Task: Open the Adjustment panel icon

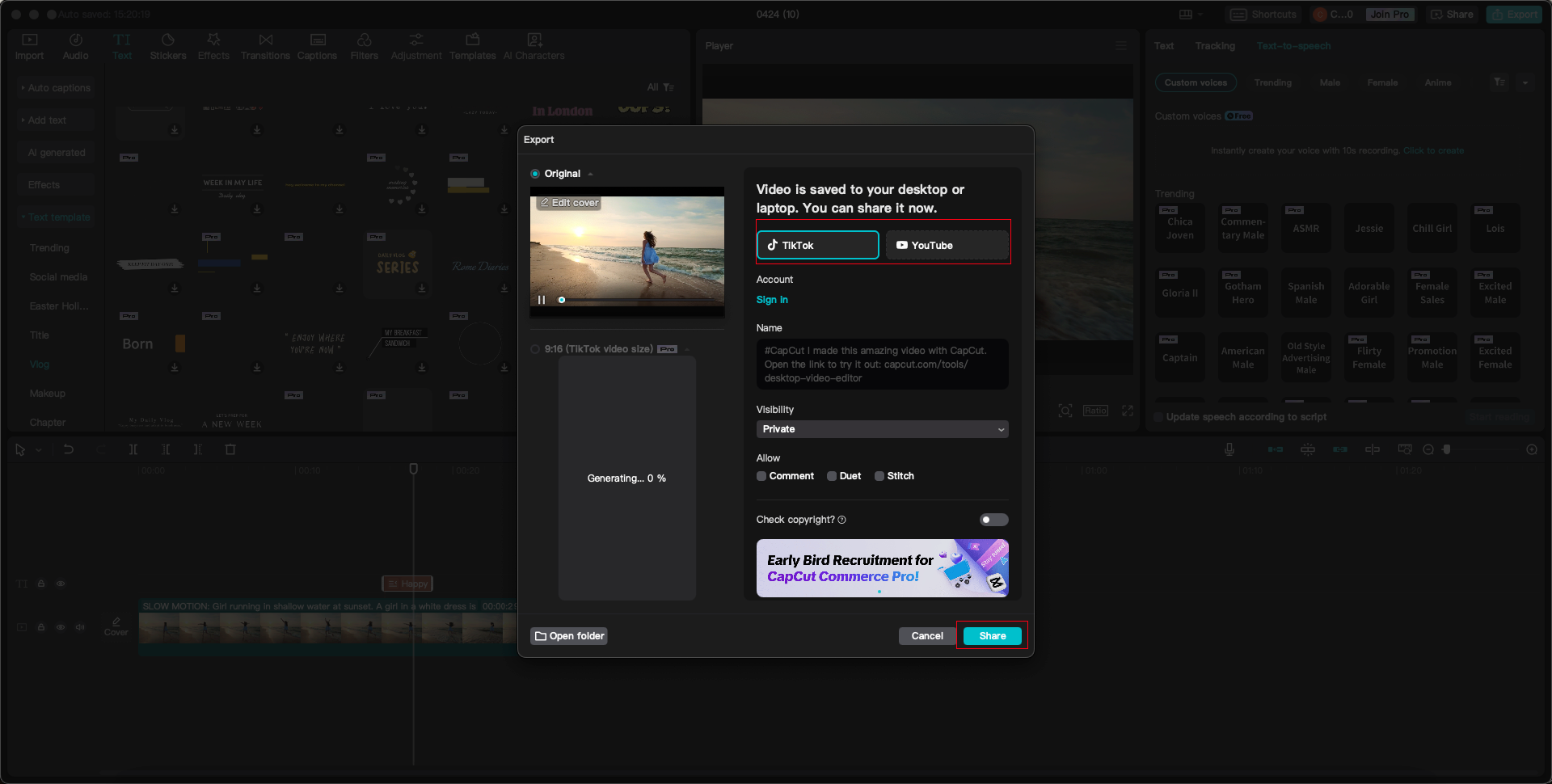Action: (x=416, y=46)
